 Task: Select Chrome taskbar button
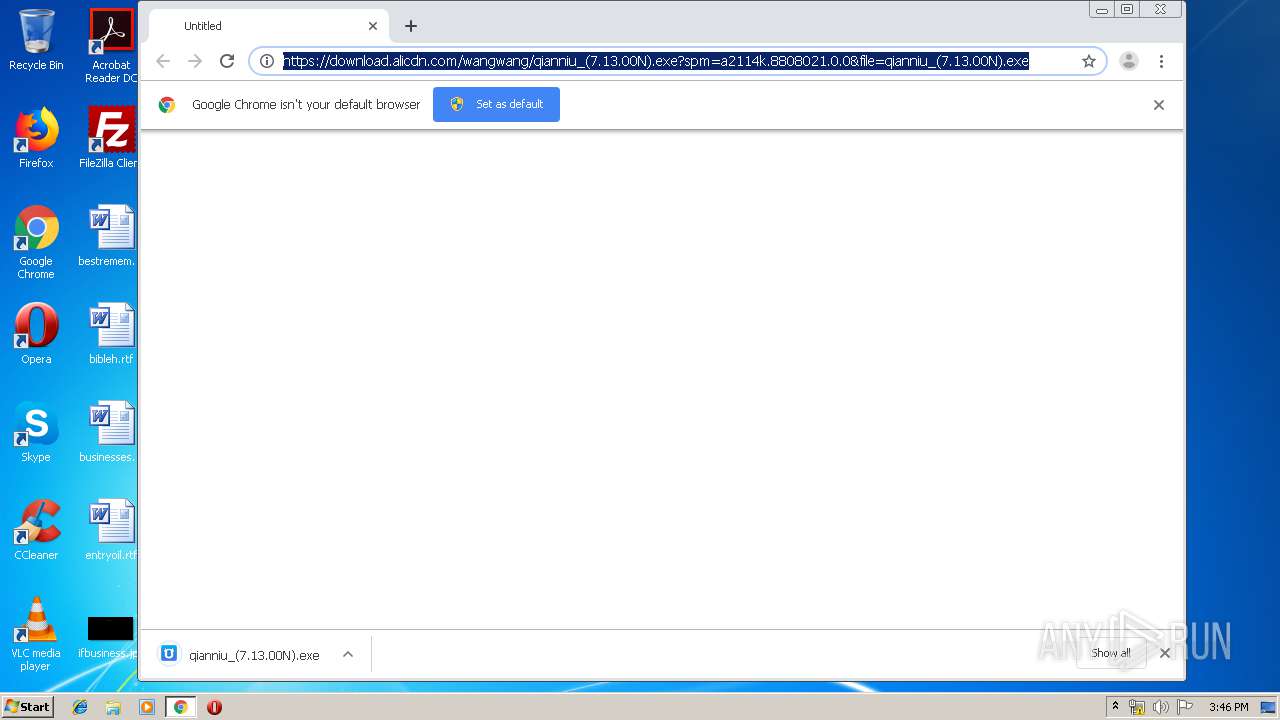180,707
